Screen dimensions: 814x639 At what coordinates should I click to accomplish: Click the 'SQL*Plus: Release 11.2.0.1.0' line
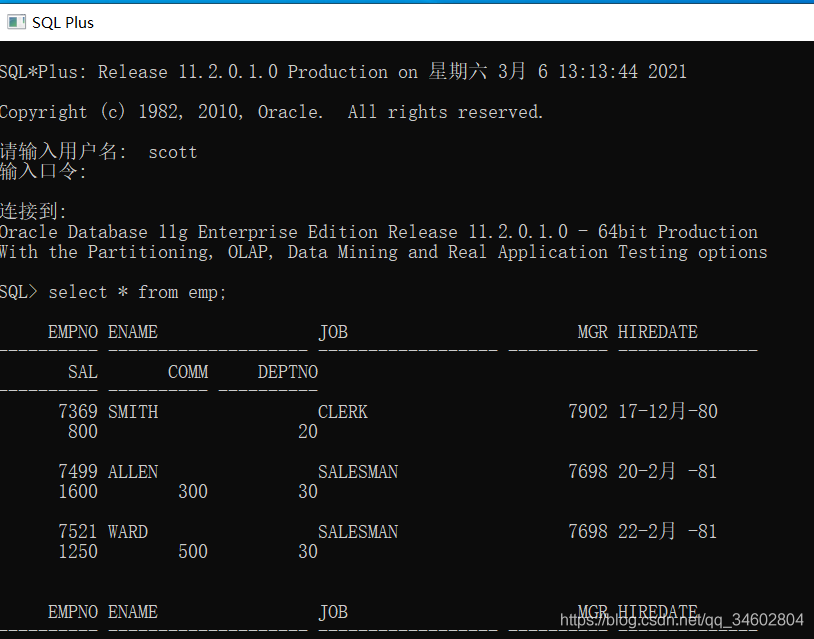pos(343,71)
